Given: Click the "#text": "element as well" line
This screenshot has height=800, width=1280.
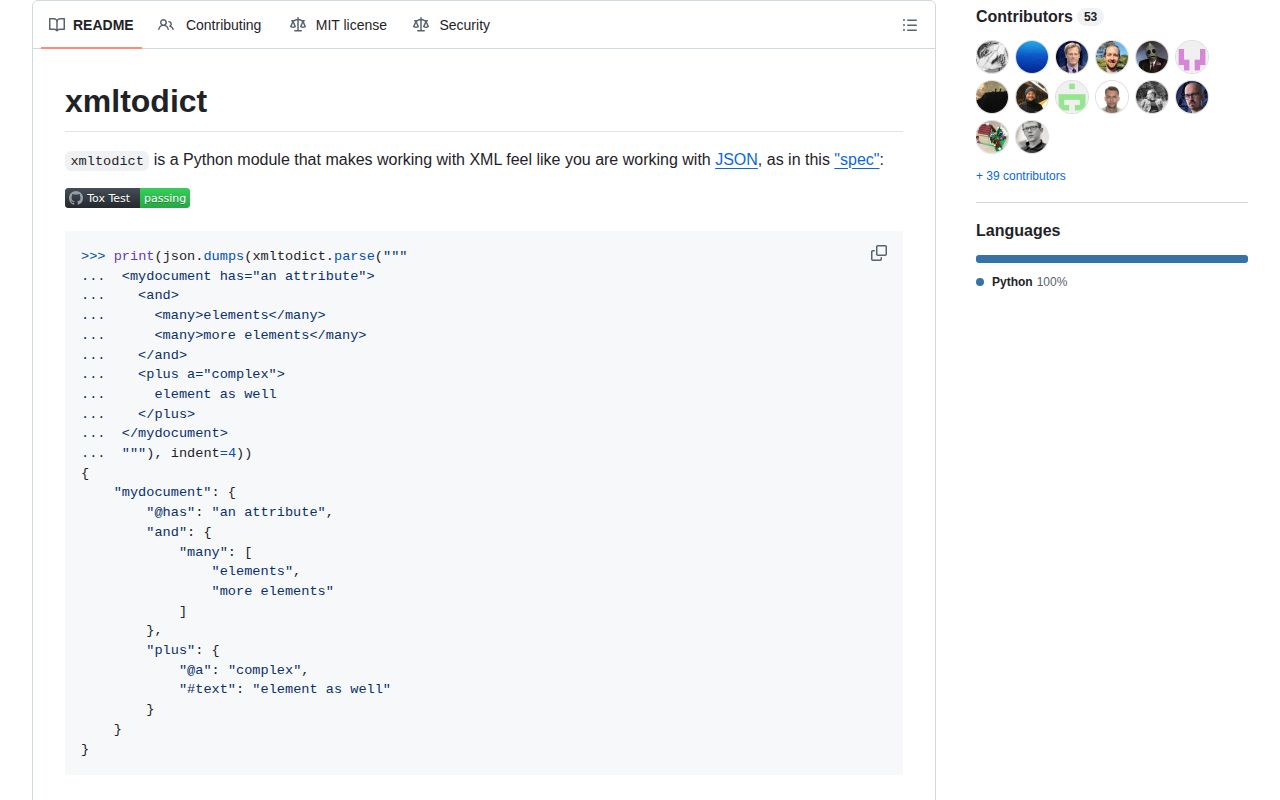Looking at the screenshot, I should (285, 689).
